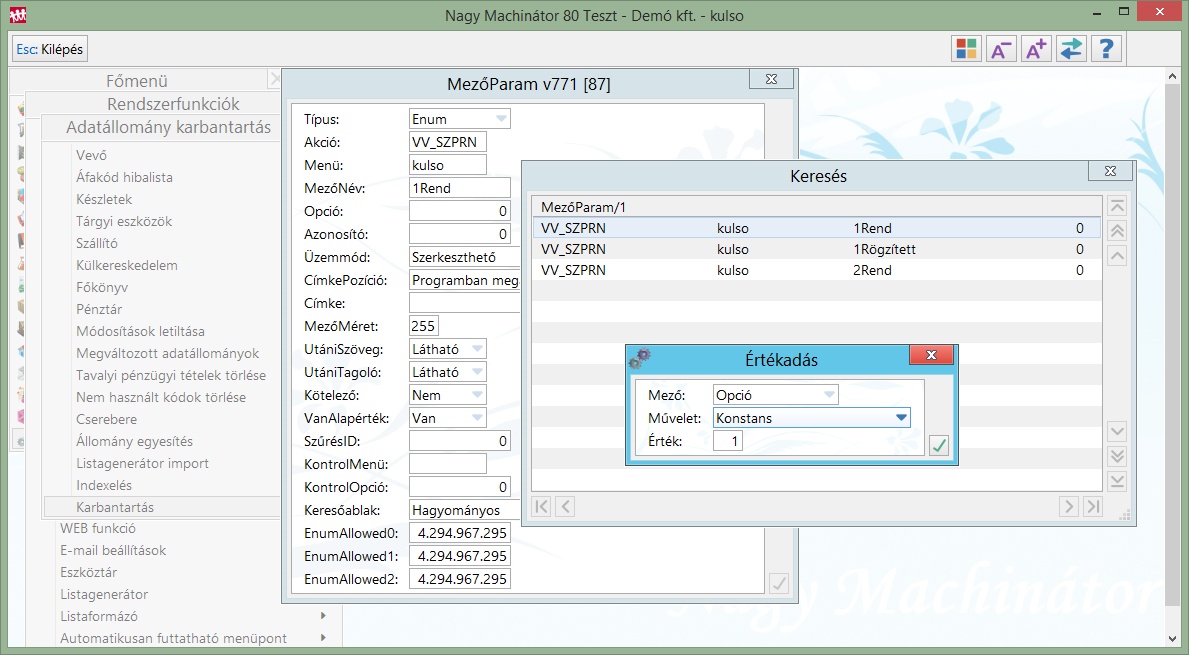Open the Mező dropdown showing Opció
Viewport: 1189px width, 655px height.
click(x=828, y=395)
